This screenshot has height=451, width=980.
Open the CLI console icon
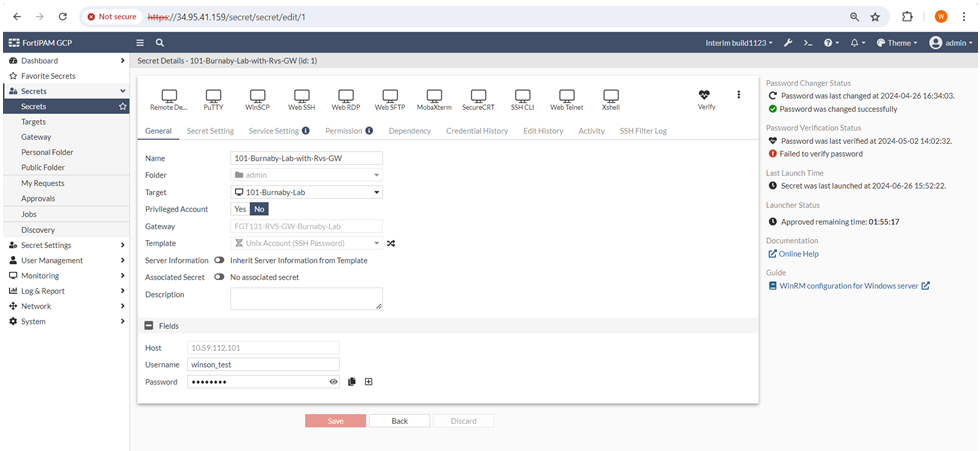[x=808, y=43]
